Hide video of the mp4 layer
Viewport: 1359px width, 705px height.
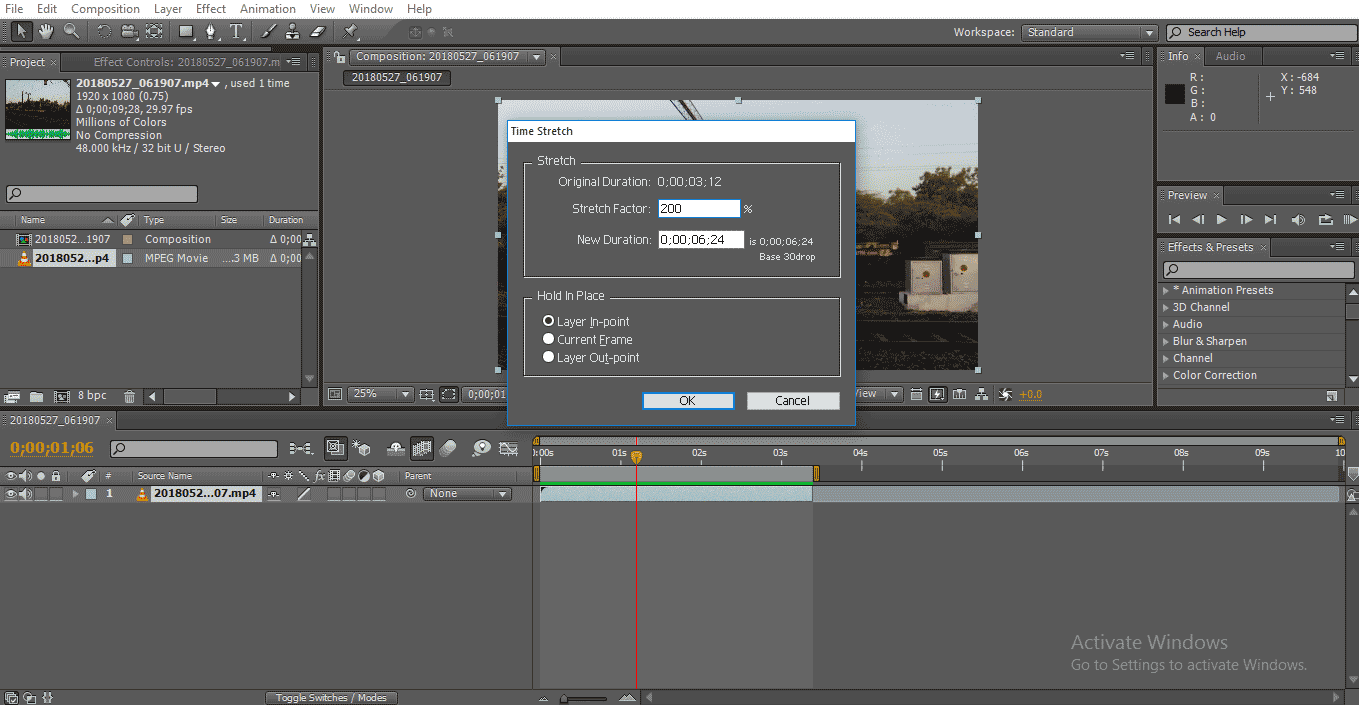point(11,494)
